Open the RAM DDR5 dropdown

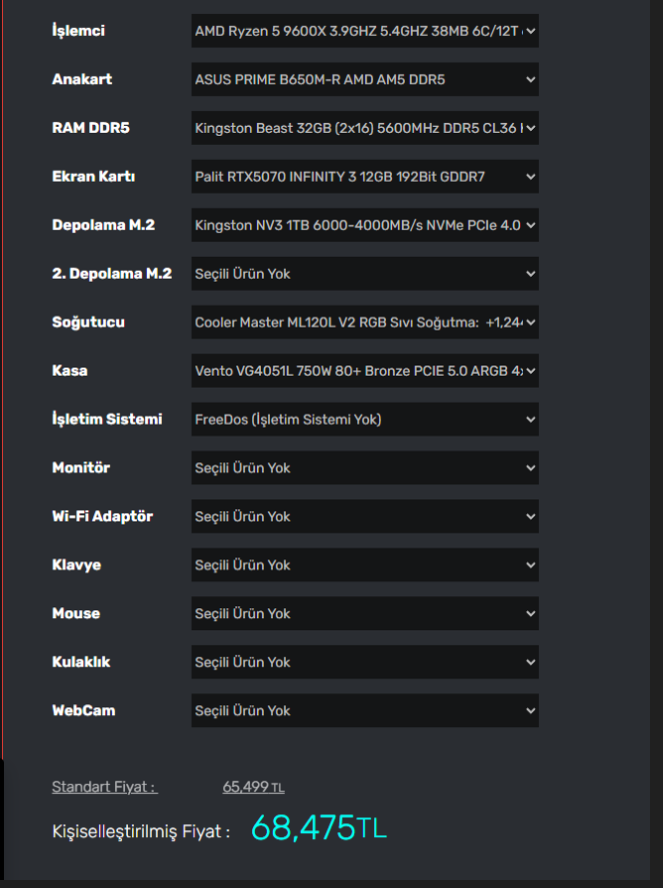[365, 128]
